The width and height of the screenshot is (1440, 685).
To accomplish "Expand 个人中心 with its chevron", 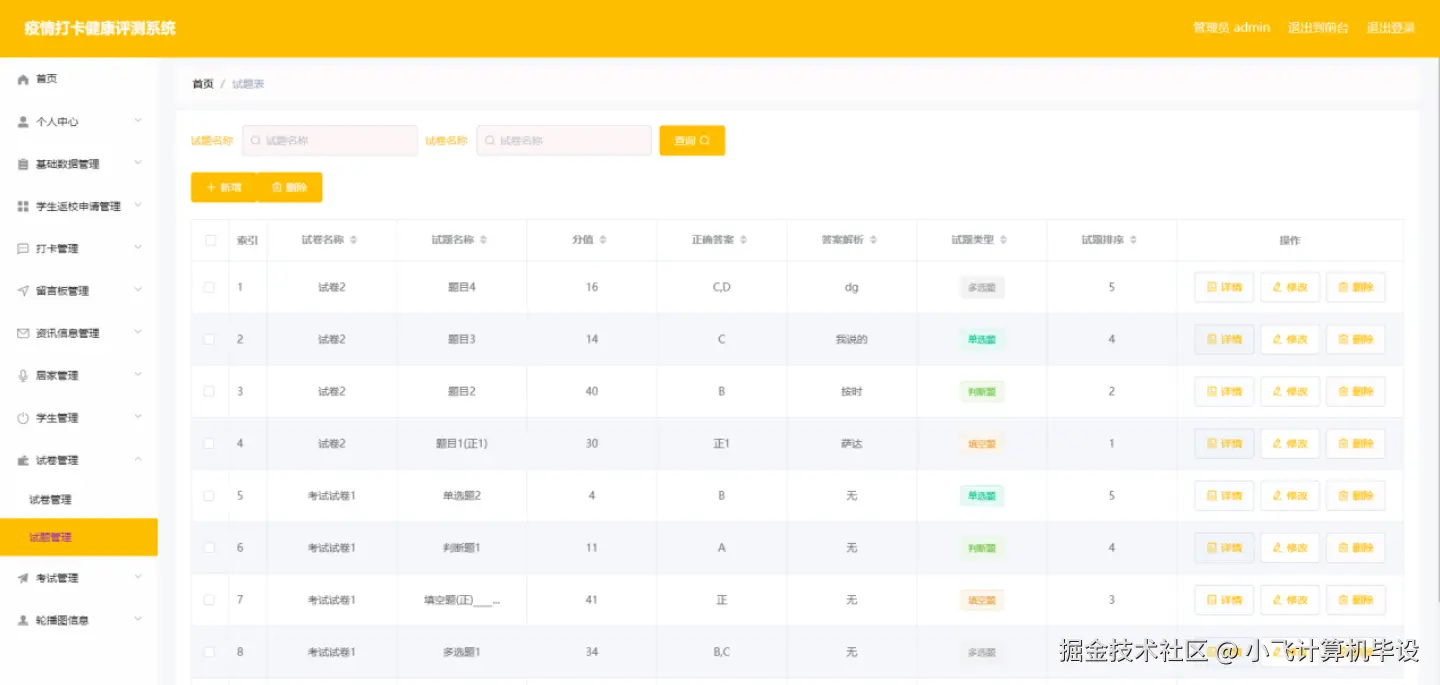I will pos(138,121).
